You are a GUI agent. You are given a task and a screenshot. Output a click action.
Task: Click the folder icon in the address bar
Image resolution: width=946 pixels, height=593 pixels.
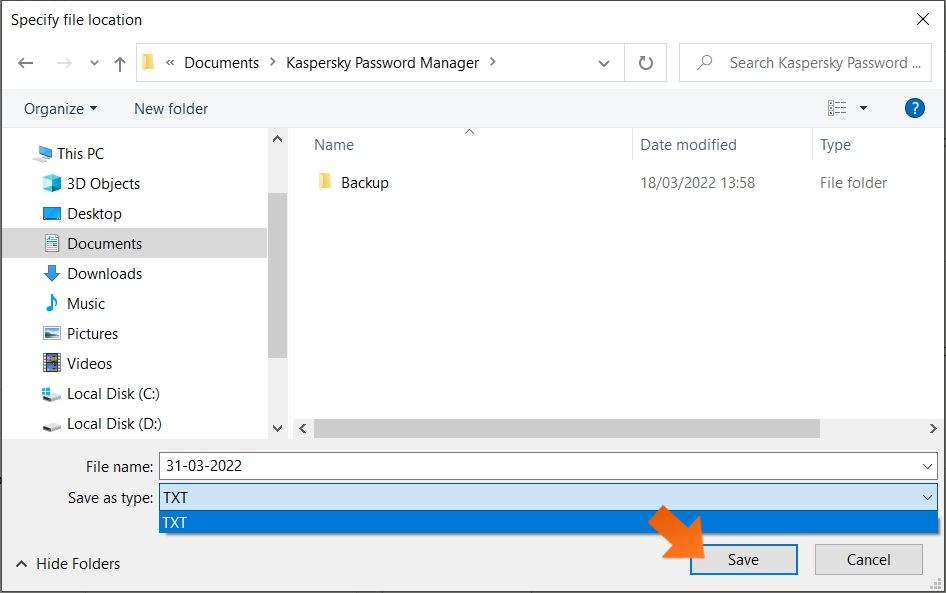click(148, 62)
